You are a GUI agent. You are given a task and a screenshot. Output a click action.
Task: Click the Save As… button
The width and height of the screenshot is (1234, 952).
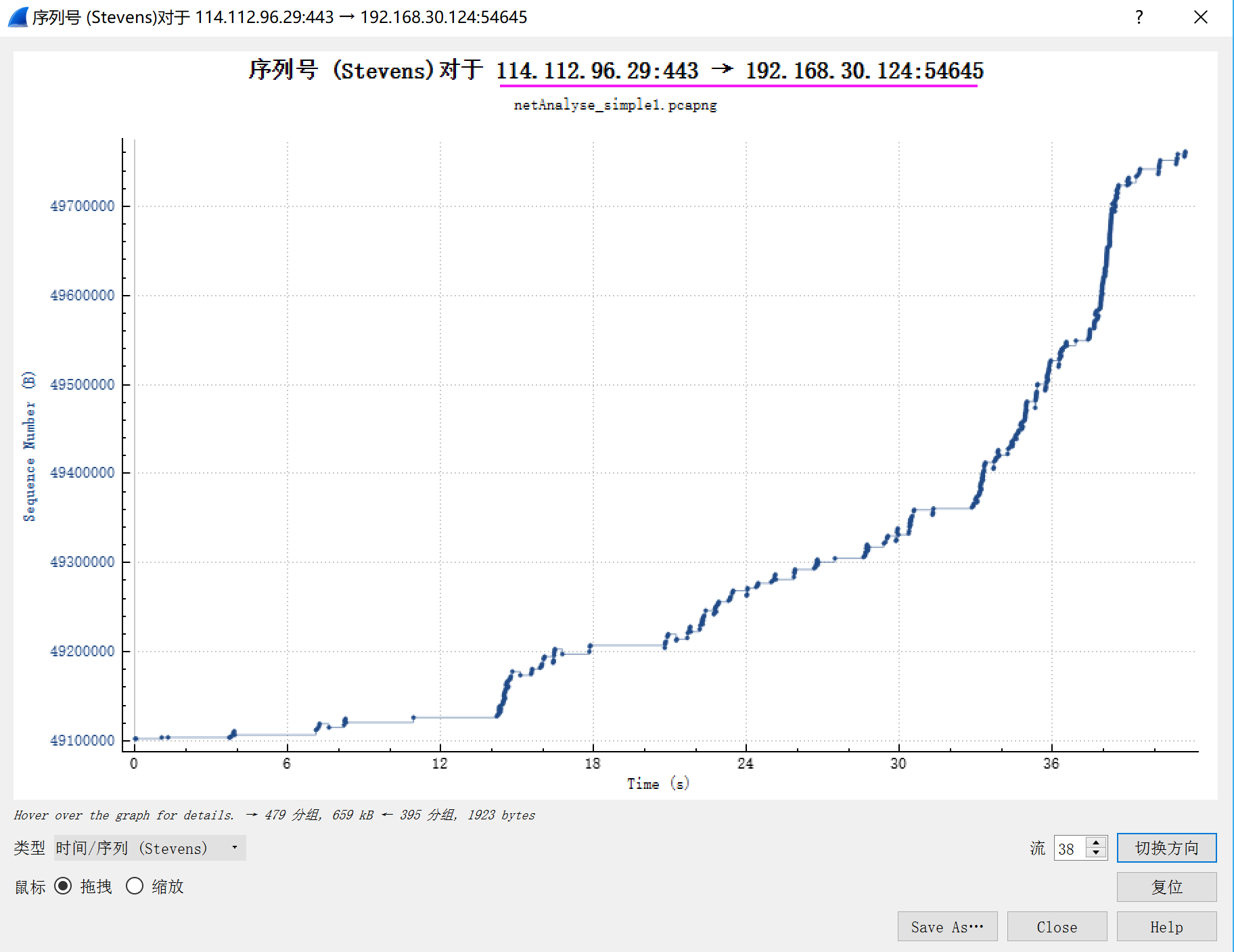[947, 926]
